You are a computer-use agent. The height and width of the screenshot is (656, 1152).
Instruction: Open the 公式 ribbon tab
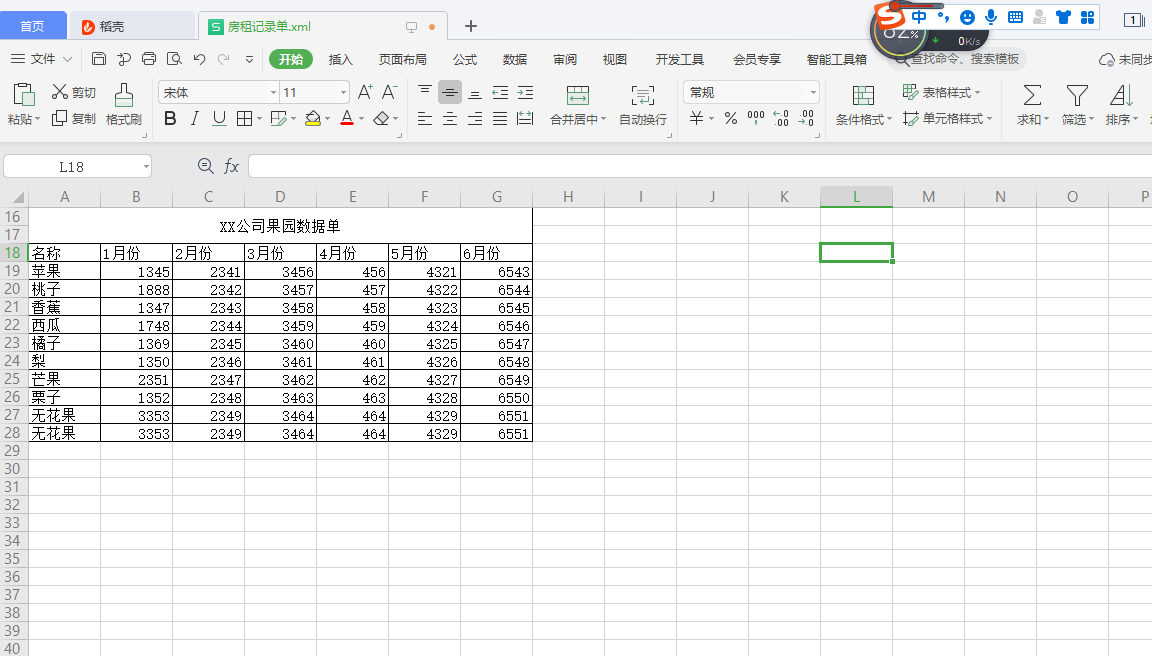[464, 60]
